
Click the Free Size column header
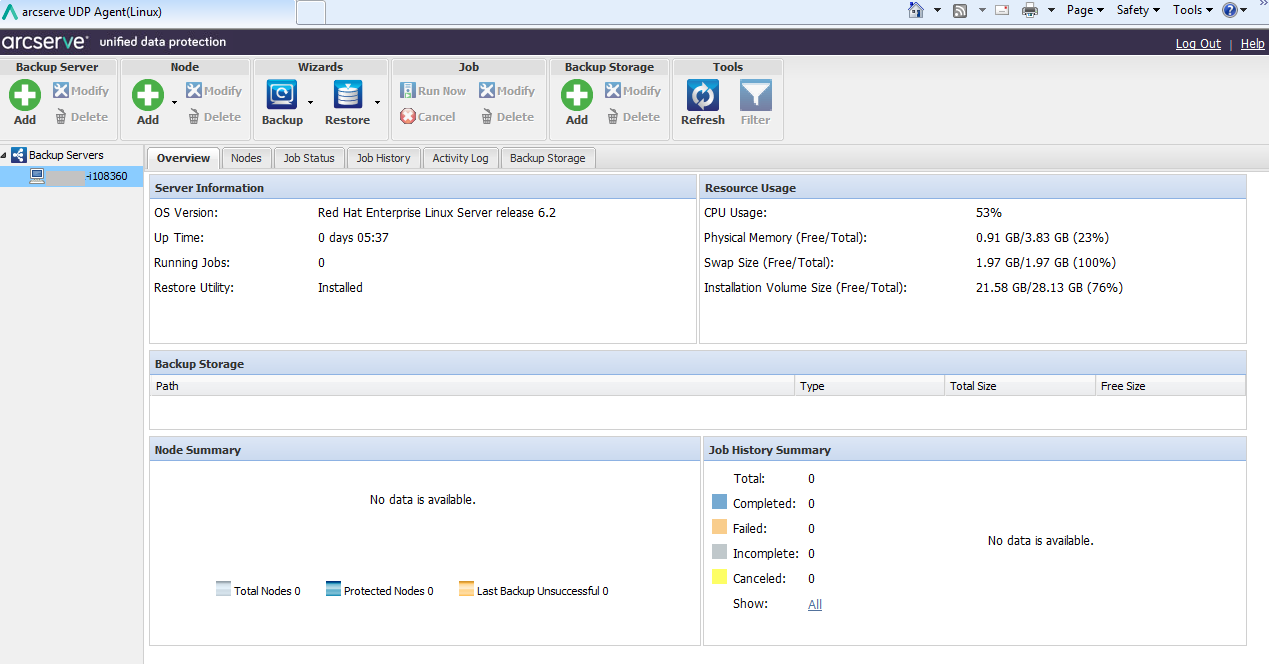coord(1170,386)
